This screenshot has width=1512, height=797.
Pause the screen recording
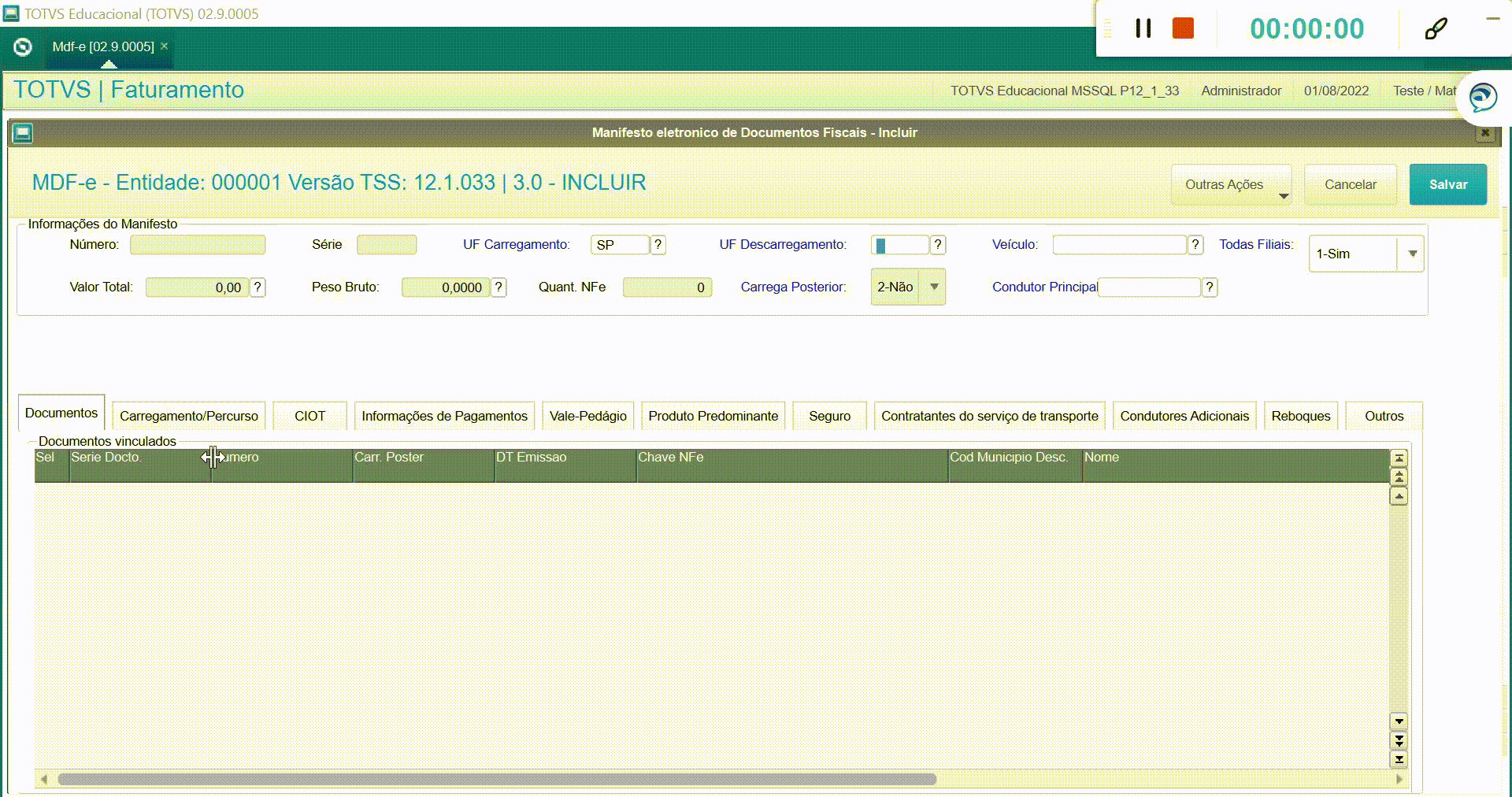[1143, 28]
